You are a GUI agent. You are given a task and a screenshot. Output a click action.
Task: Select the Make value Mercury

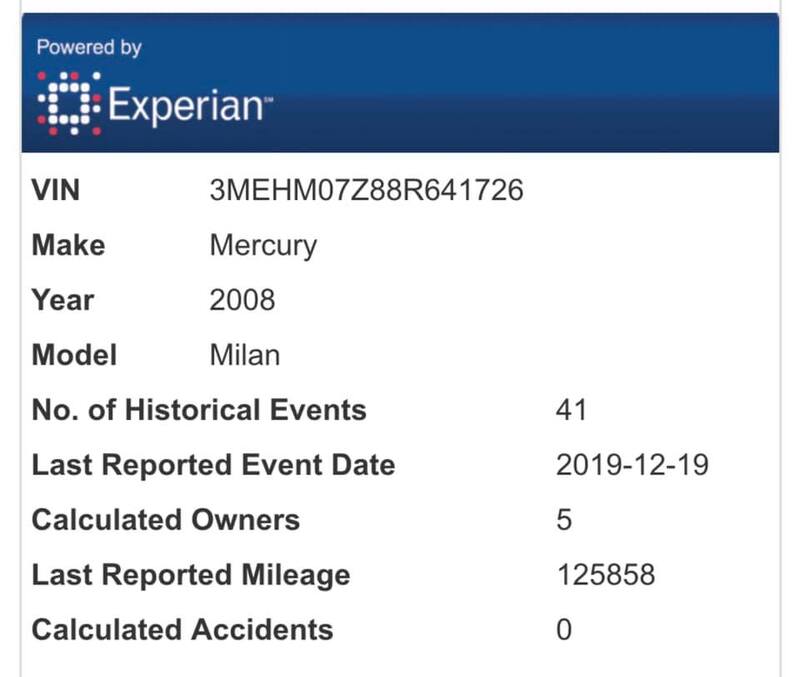[263, 246]
